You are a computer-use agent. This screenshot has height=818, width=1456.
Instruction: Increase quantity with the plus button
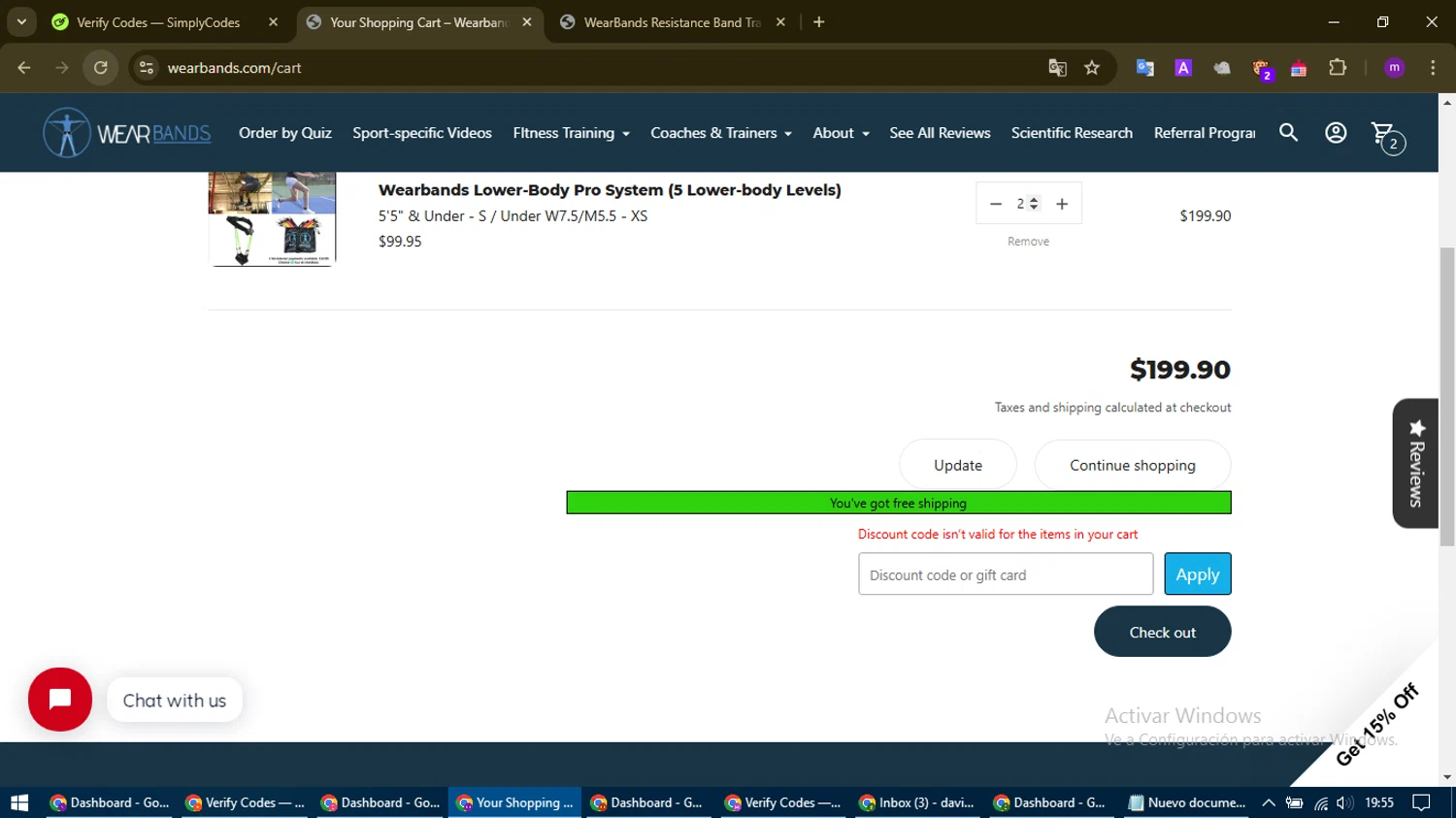[1062, 204]
